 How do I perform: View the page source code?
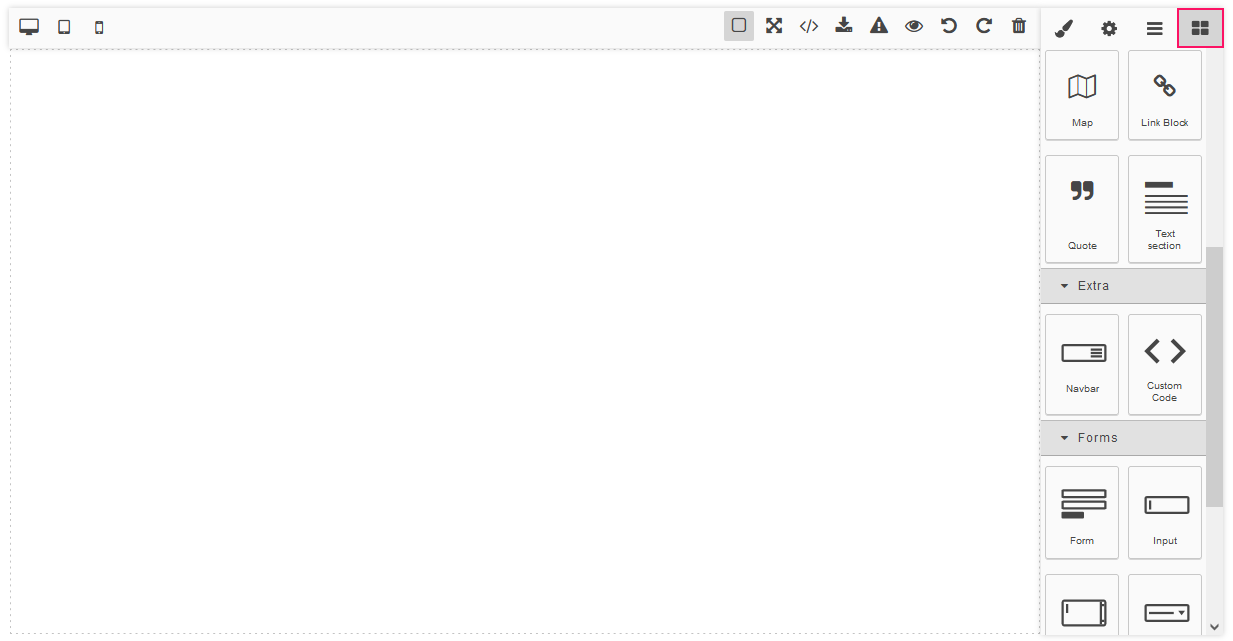pyautogui.click(x=809, y=26)
